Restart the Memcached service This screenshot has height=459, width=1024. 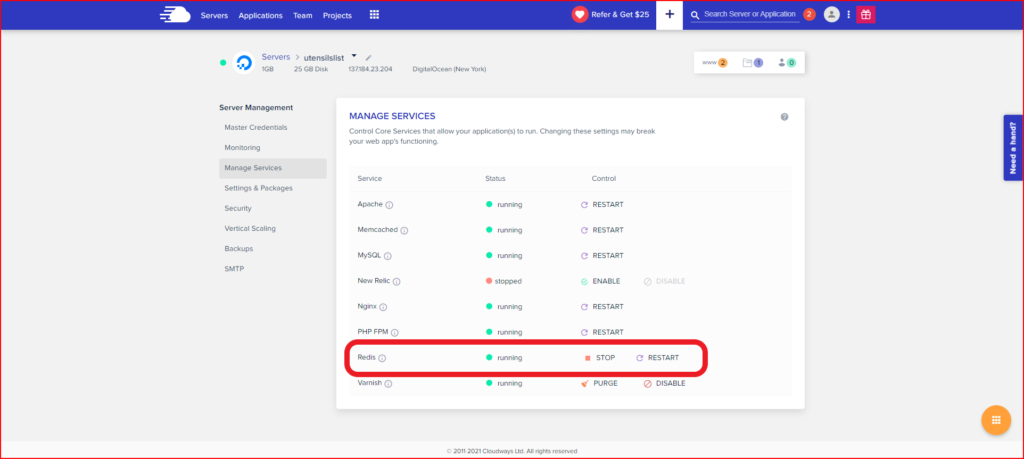pos(602,230)
